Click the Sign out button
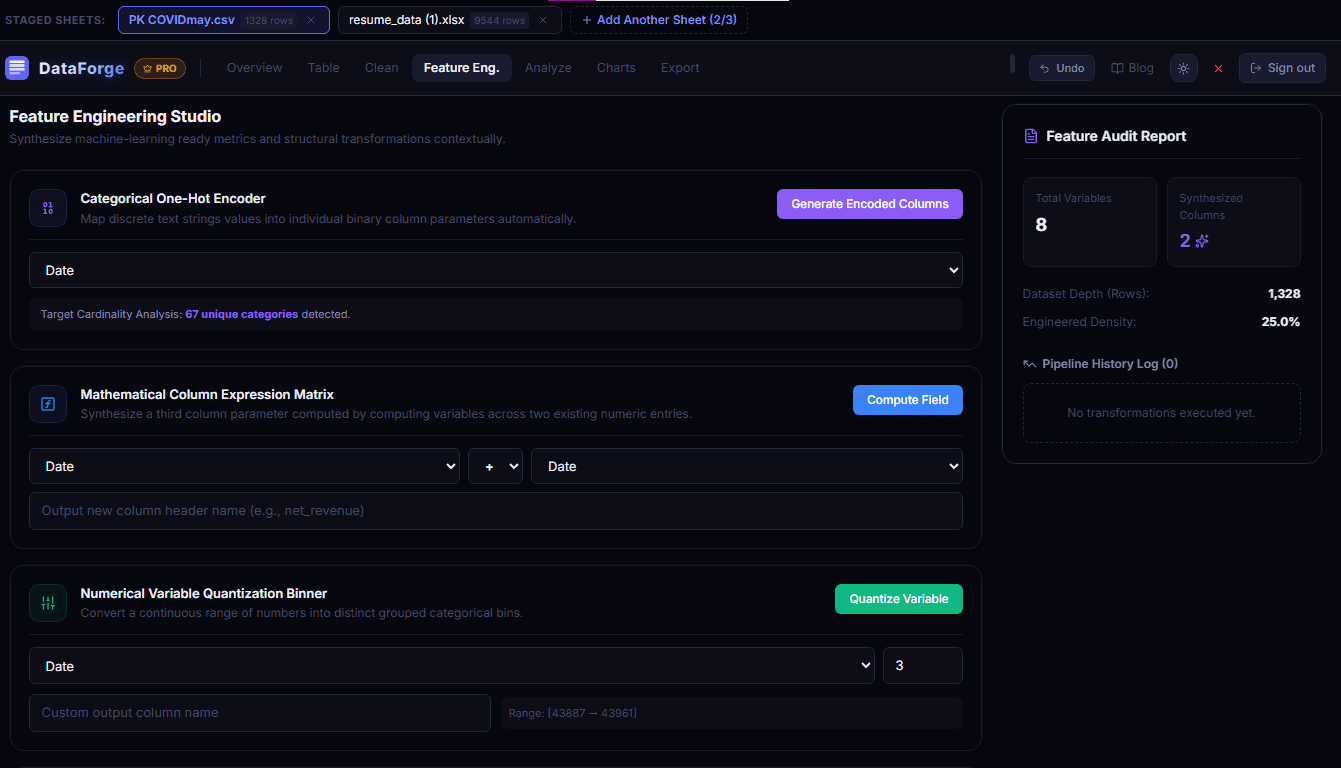Screen dimensions: 1341x768 1283,68
